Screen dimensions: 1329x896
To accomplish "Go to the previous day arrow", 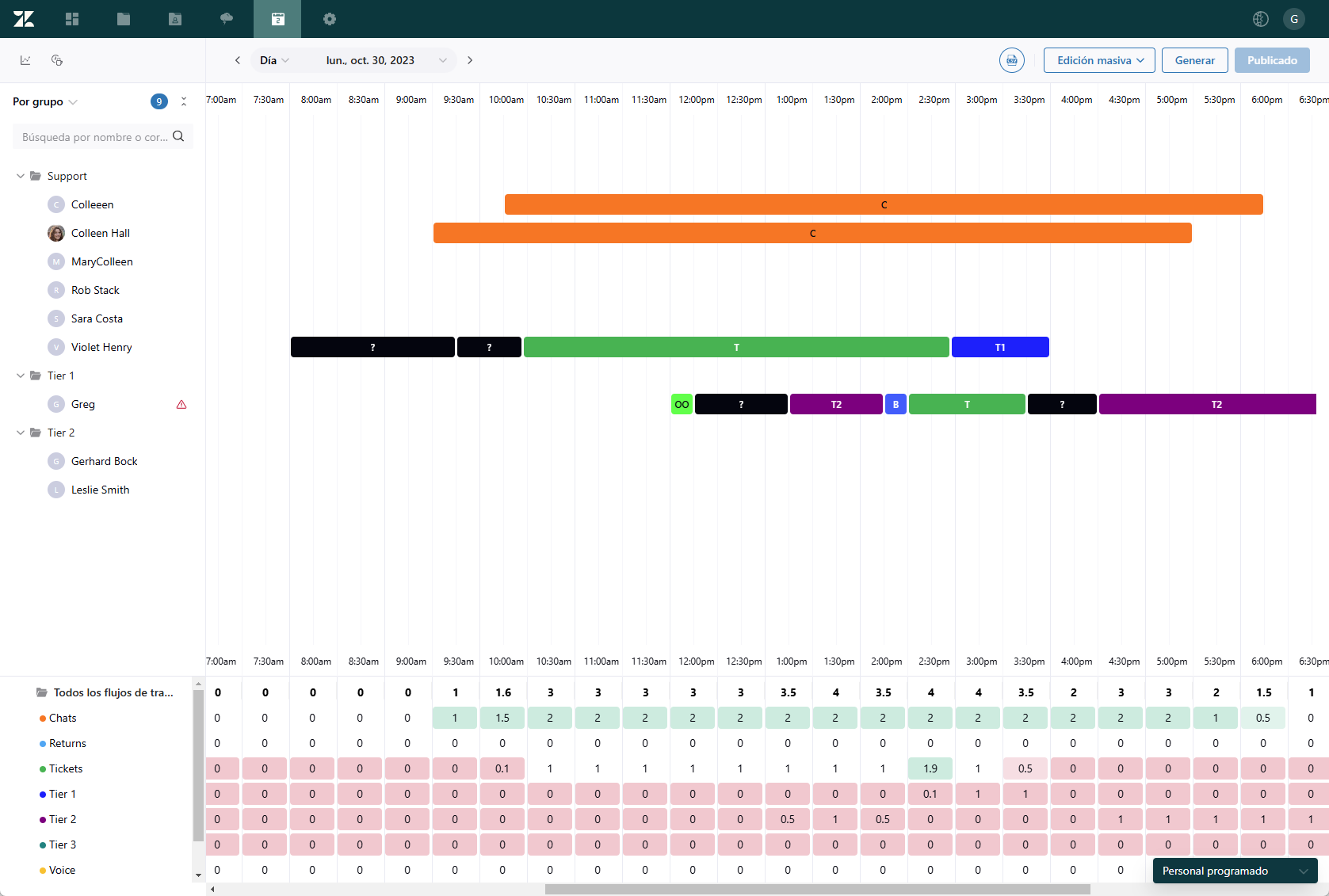I will [237, 60].
